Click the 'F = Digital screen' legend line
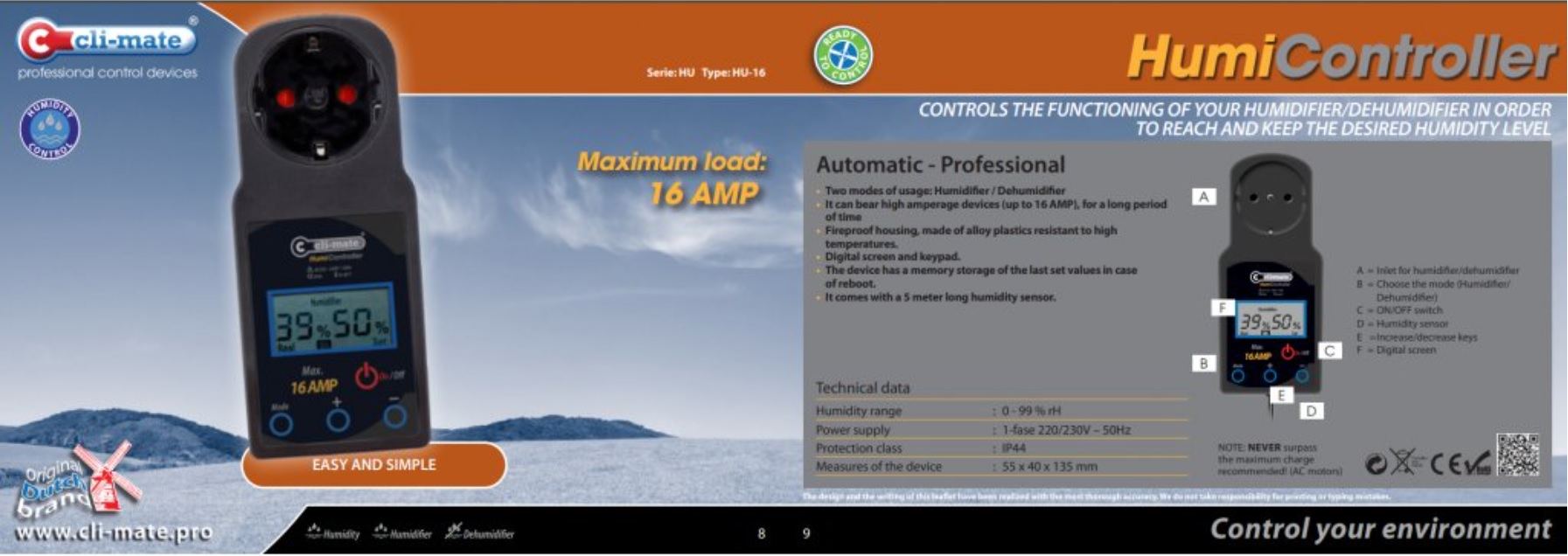This screenshot has width=1568, height=556. pos(1396,350)
